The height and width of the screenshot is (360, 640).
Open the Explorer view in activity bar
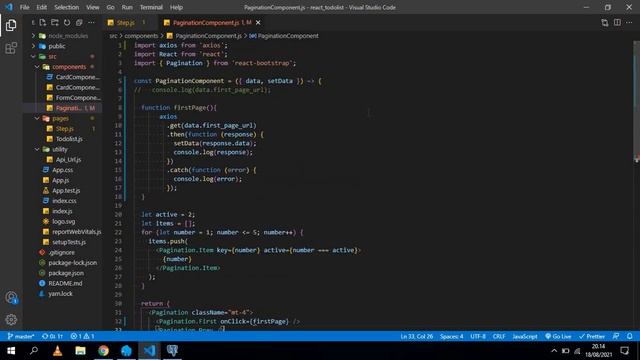(x=11, y=25)
